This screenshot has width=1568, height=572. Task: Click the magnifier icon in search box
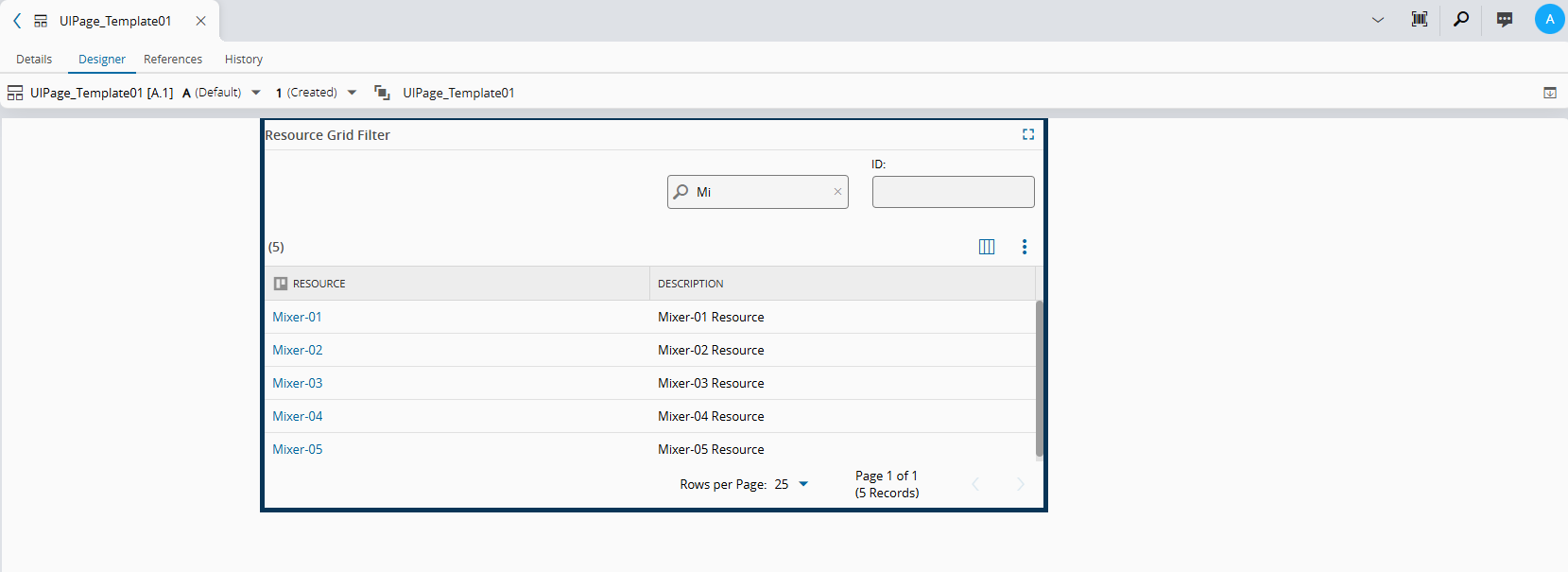(681, 192)
